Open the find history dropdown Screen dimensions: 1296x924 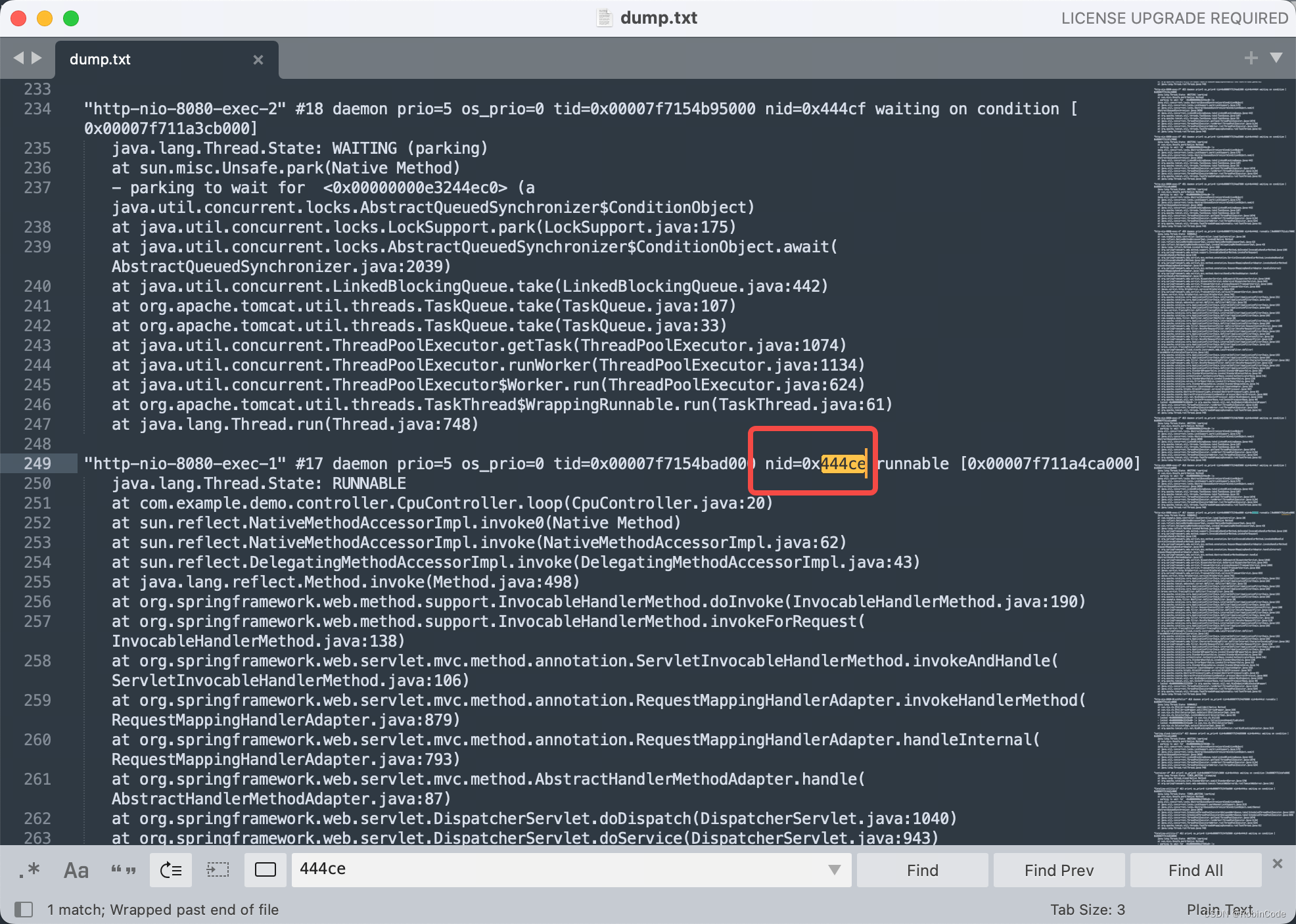[834, 870]
